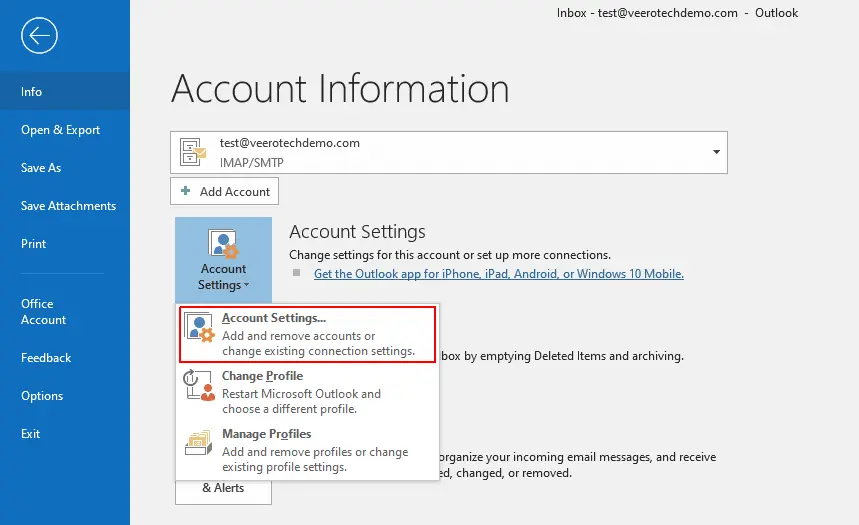This screenshot has width=859, height=525.
Task: Click "Change settings for this account" description
Action: pyautogui.click(x=450, y=255)
